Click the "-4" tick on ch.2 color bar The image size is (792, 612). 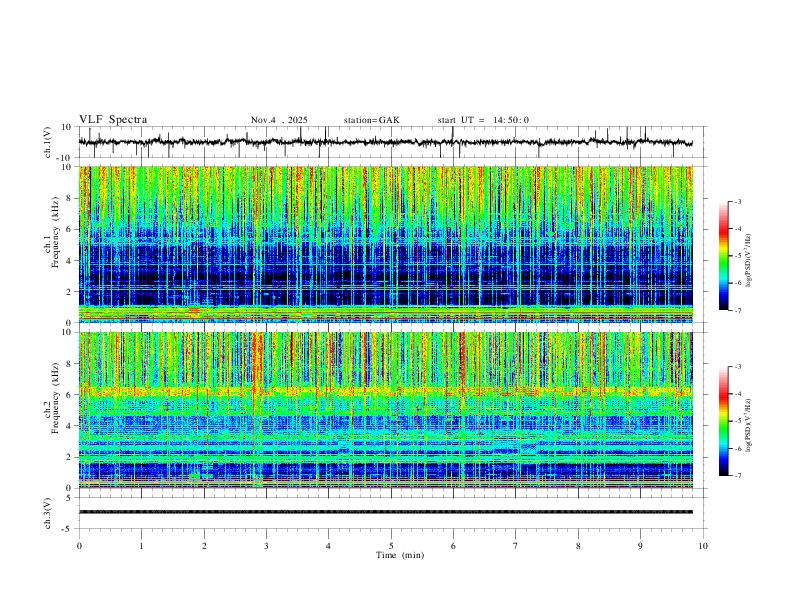pyautogui.click(x=737, y=394)
